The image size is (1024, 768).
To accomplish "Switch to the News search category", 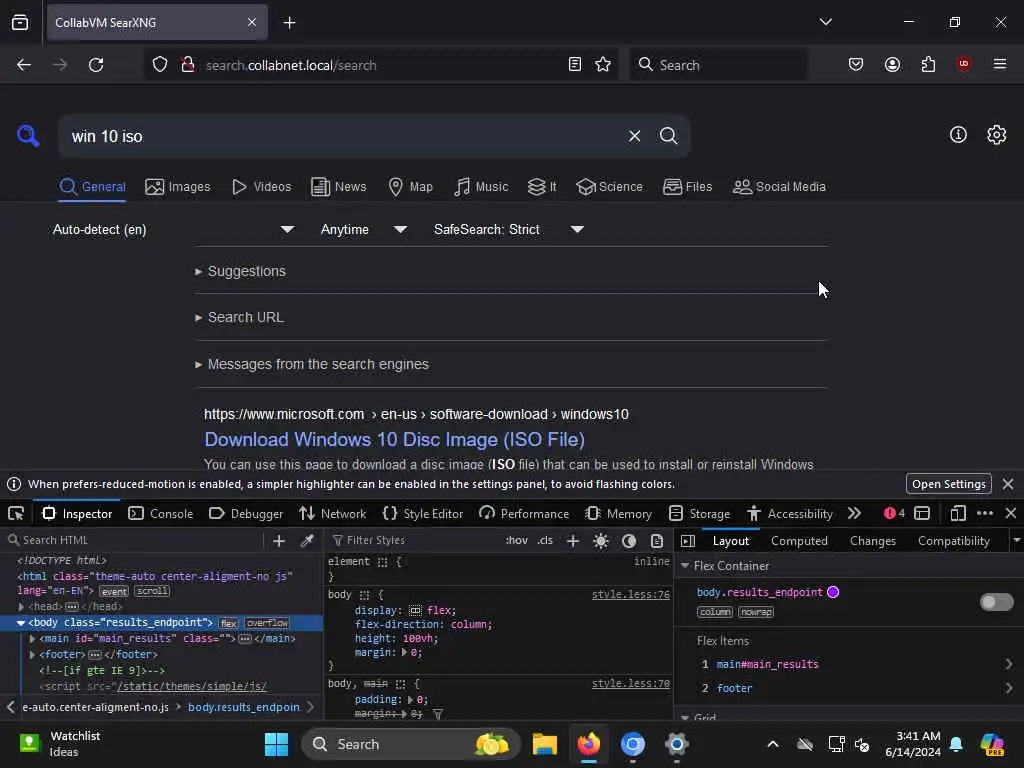I will pos(339,187).
